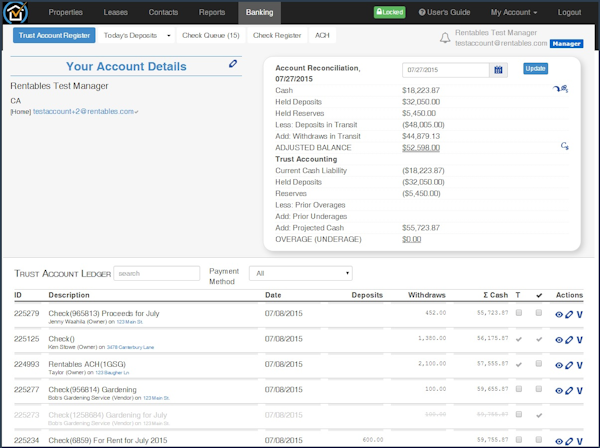Click T checkmark for transaction 225125
This screenshot has height=448, width=600.
click(x=519, y=339)
